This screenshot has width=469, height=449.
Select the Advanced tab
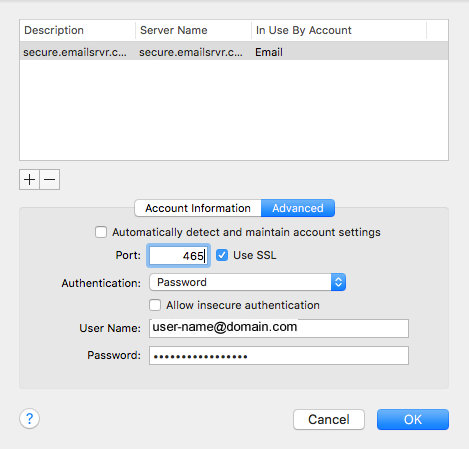pos(298,208)
